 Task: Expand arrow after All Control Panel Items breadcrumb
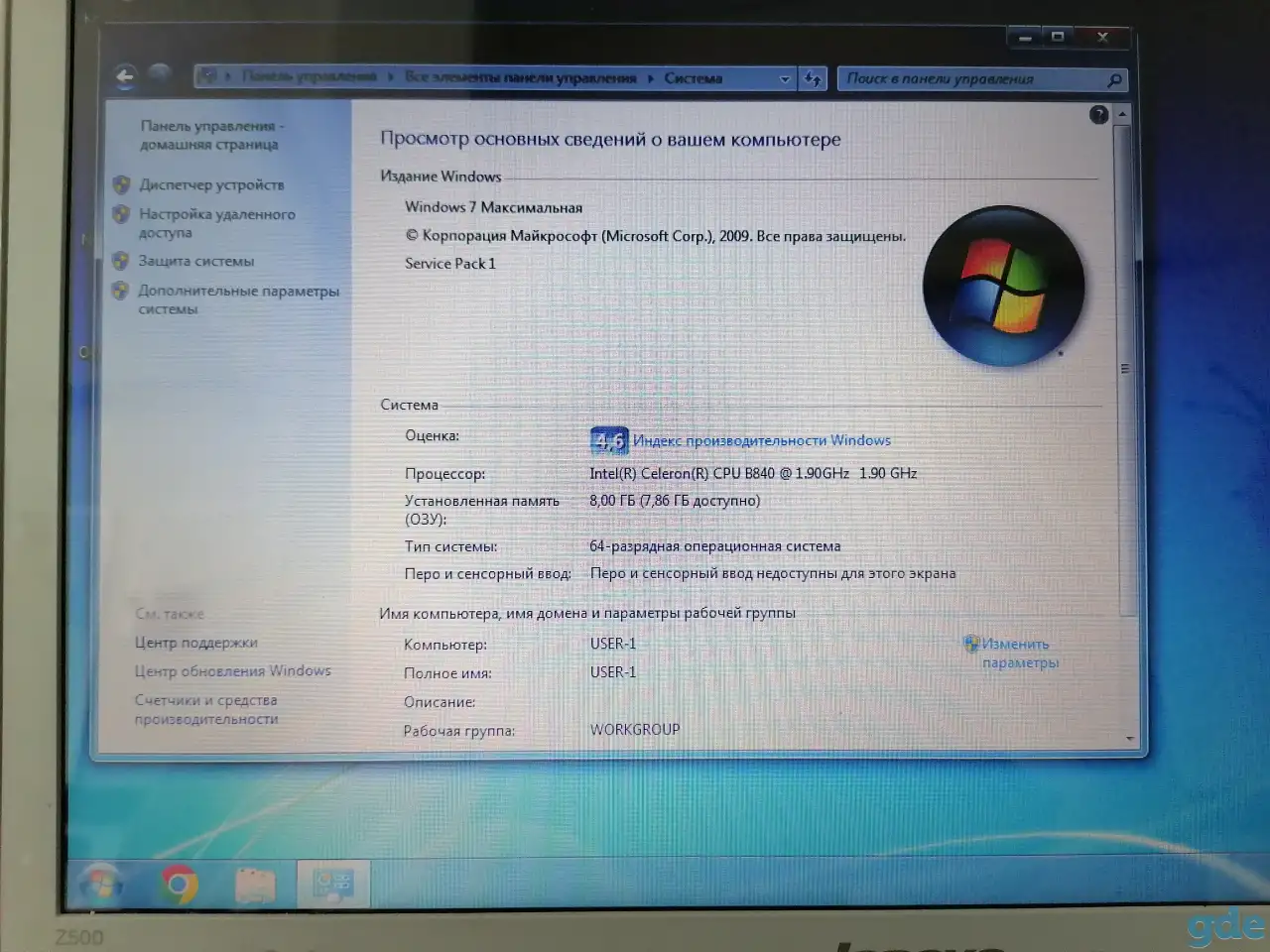coord(651,78)
